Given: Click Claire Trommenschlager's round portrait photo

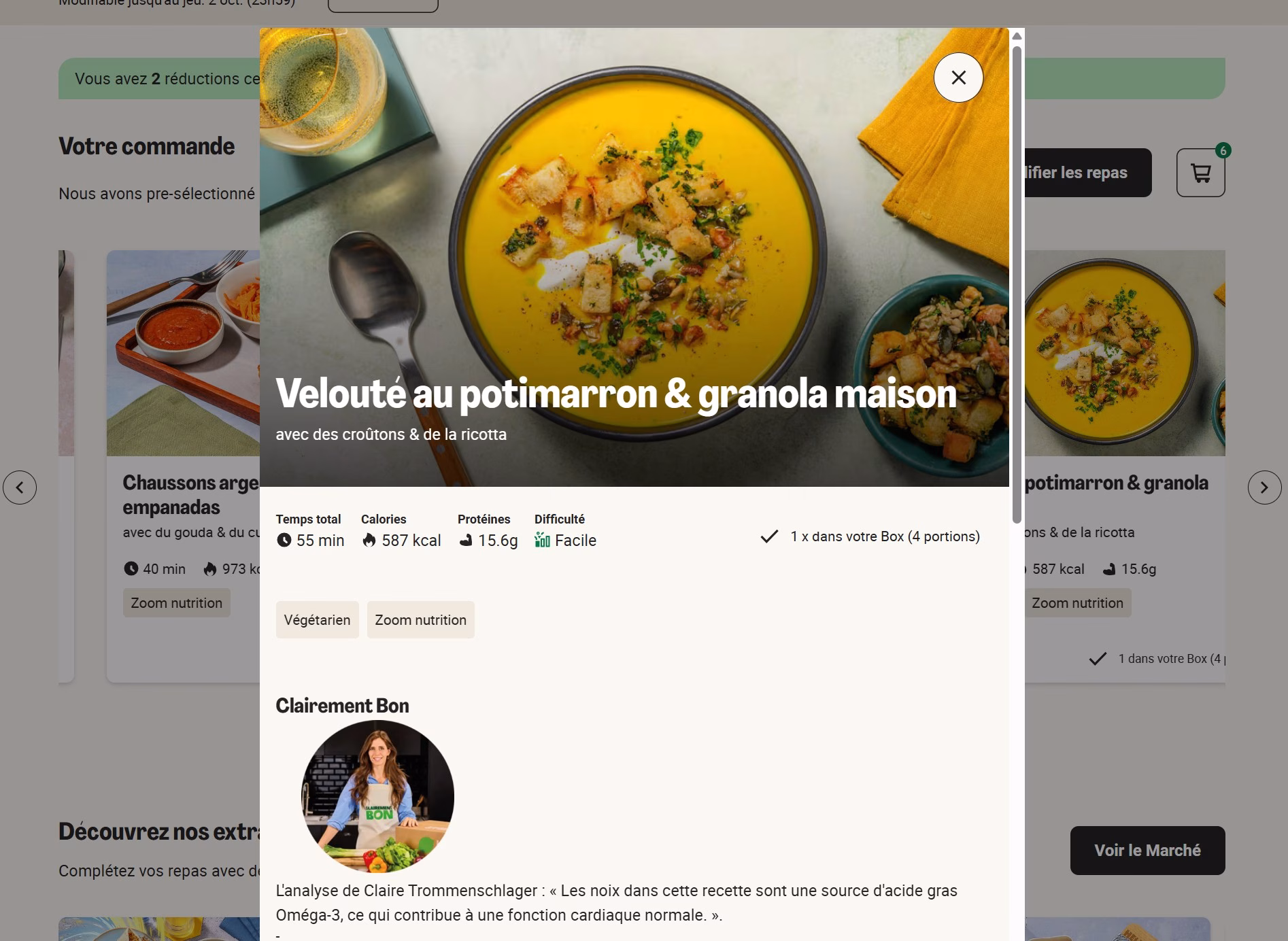Looking at the screenshot, I should pos(377,797).
